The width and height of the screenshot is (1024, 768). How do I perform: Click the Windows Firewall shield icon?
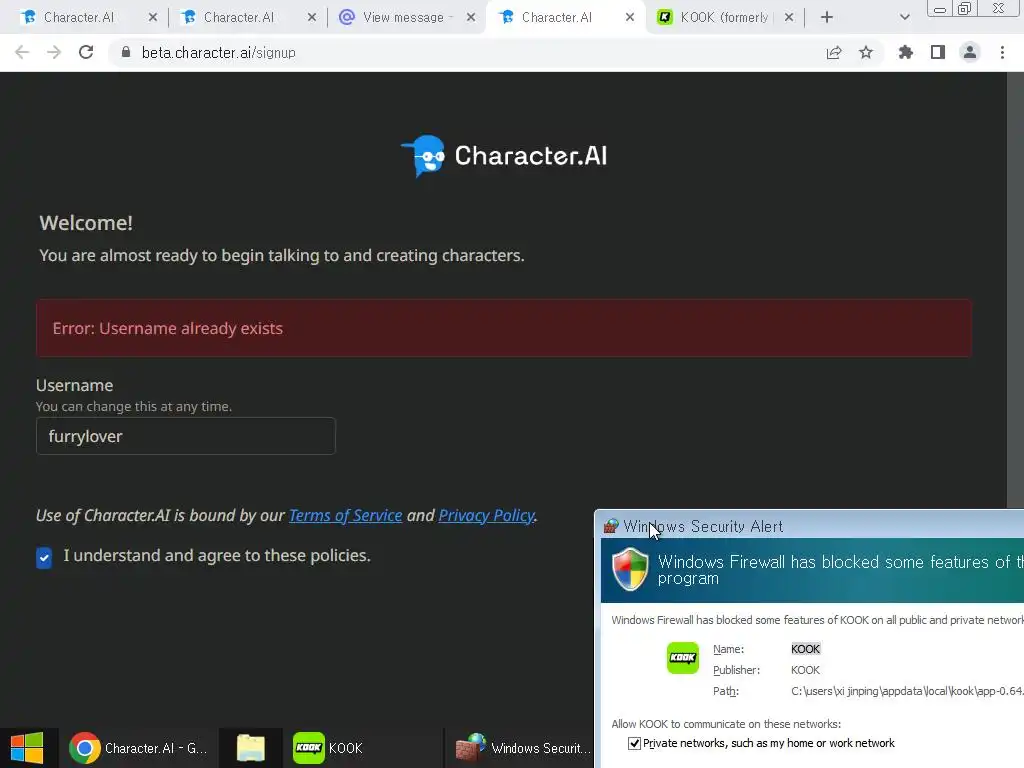tap(630, 569)
